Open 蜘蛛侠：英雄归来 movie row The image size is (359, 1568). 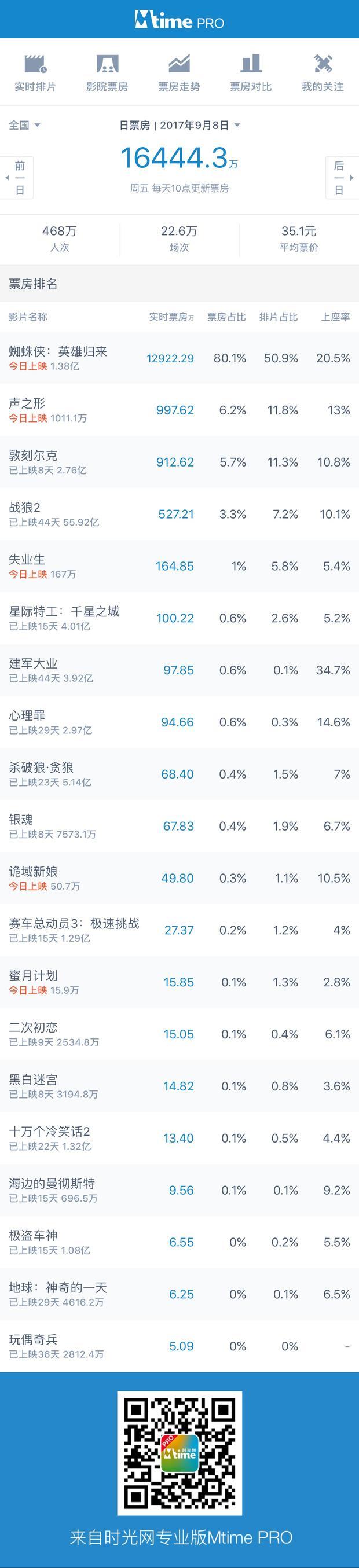pyautogui.click(x=179, y=358)
